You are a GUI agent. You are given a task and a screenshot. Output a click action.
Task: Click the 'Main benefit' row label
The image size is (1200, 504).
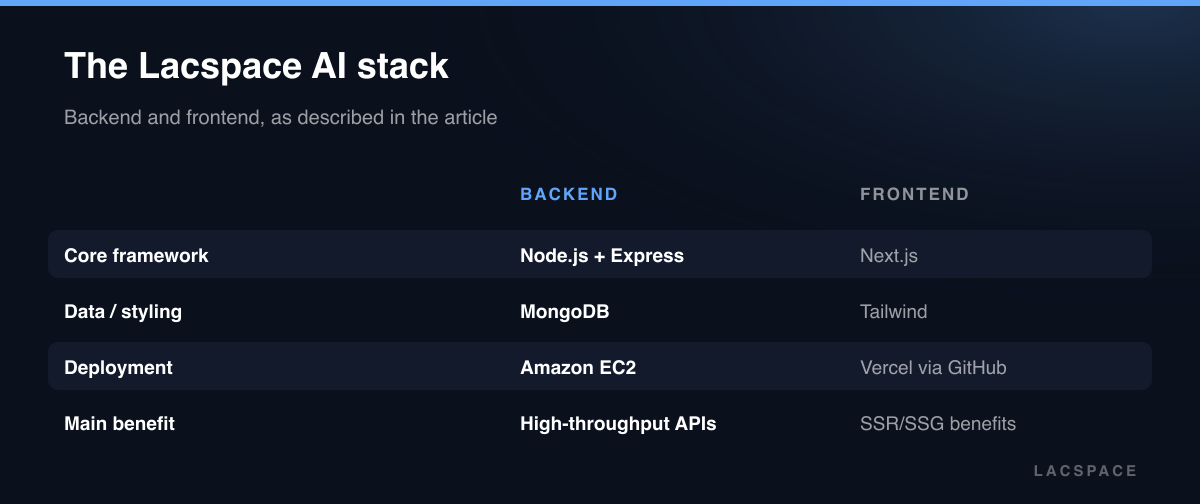coord(120,423)
